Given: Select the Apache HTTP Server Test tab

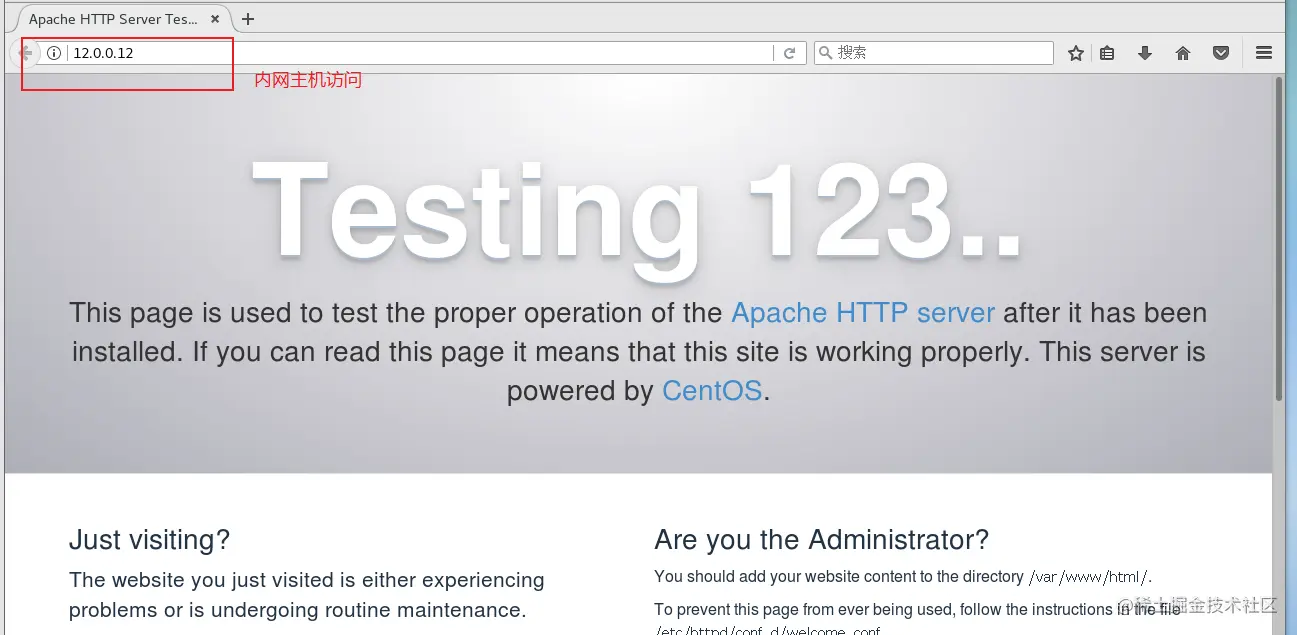Looking at the screenshot, I should pos(123,19).
